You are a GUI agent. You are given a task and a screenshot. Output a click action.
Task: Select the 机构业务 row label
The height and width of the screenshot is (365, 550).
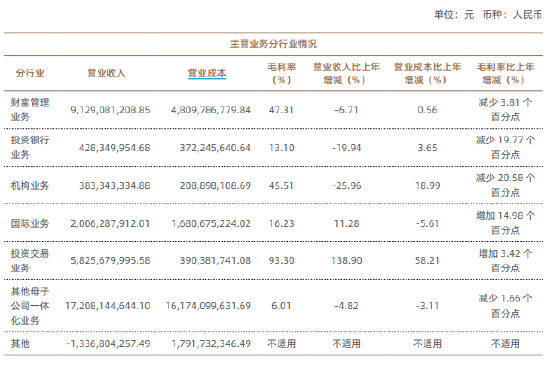point(30,185)
